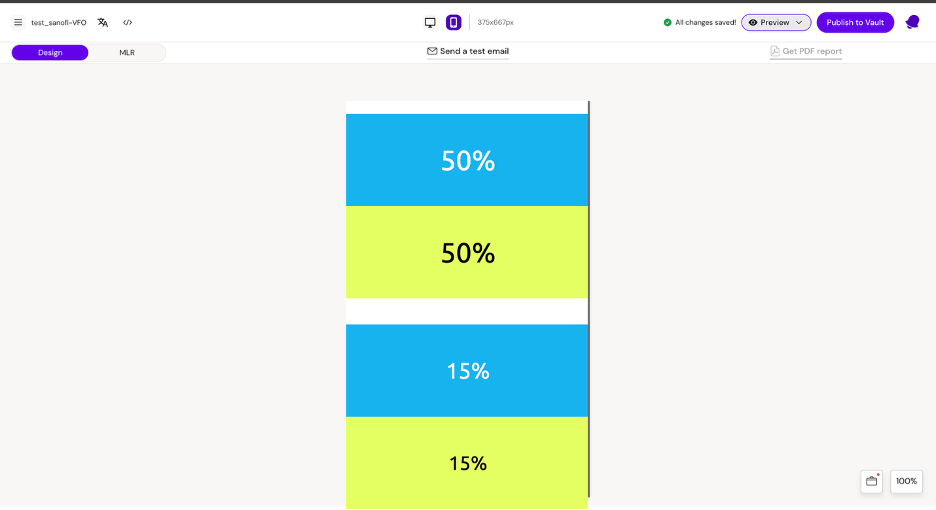Screen dimensions: 936x510
Task: Click the envelope icon for test email
Action: click(432, 51)
